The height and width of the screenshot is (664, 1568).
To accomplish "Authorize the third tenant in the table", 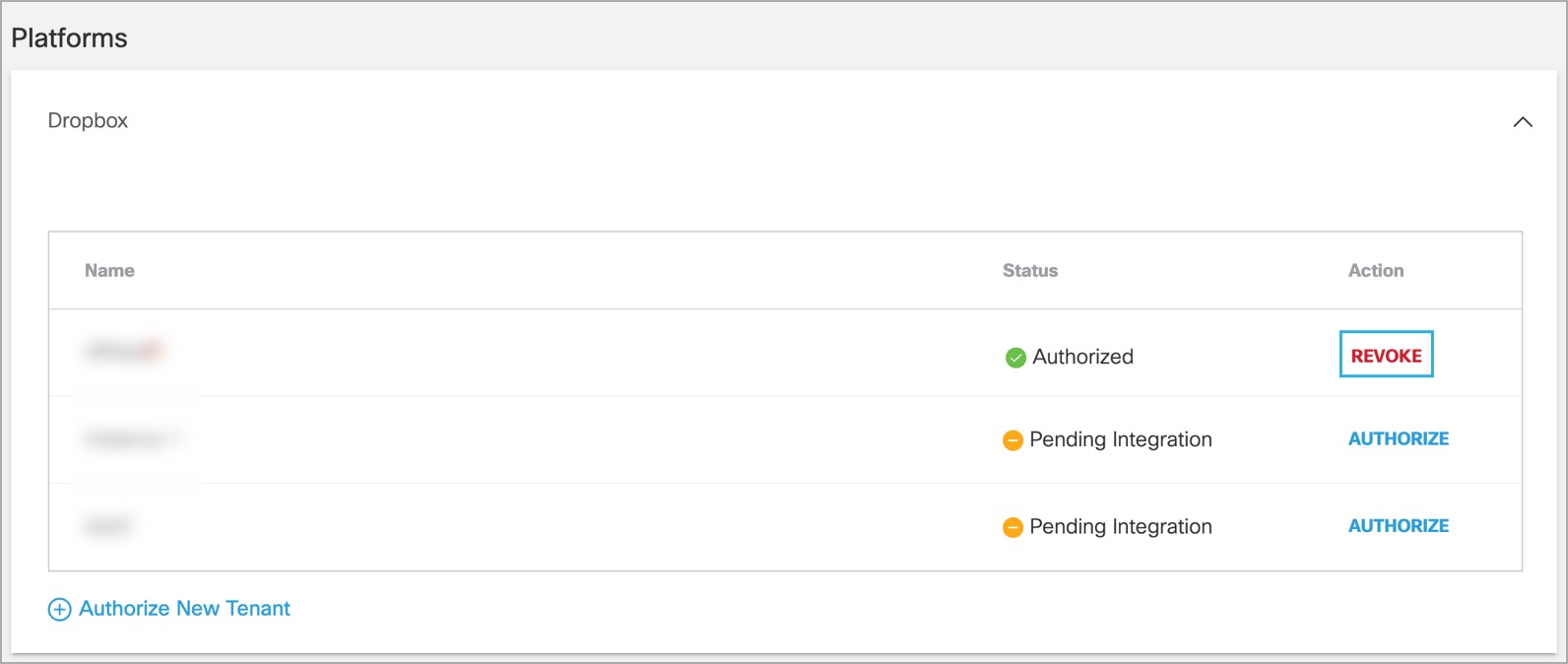I will tap(1399, 526).
